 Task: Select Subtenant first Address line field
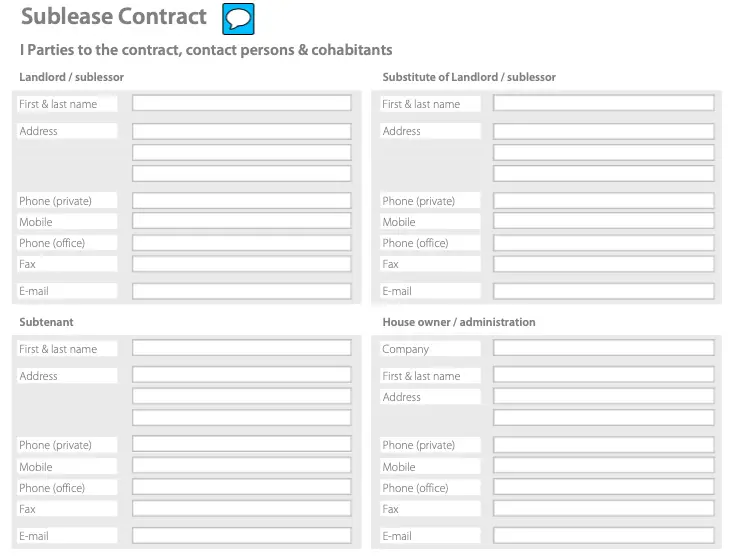tap(242, 375)
